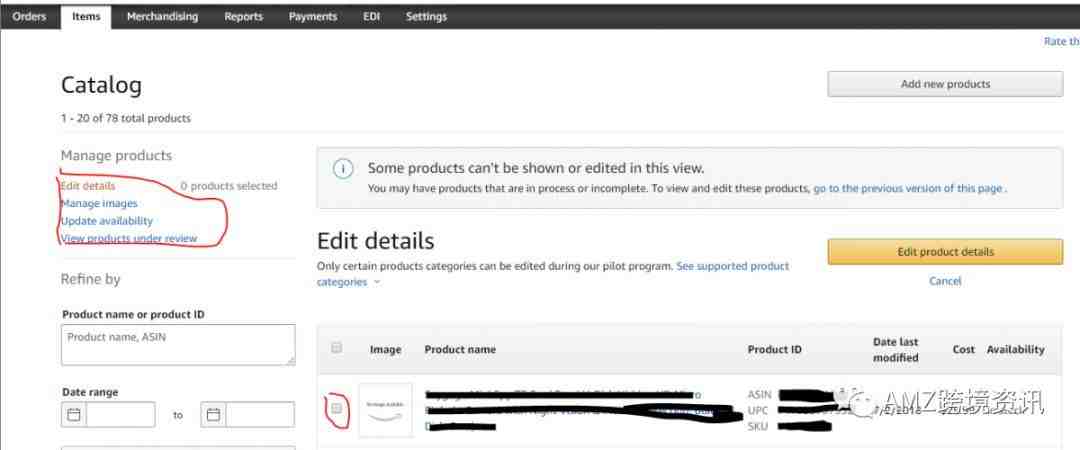Switch to the Items tab
Screen dimensions: 1080x450
click(x=86, y=17)
